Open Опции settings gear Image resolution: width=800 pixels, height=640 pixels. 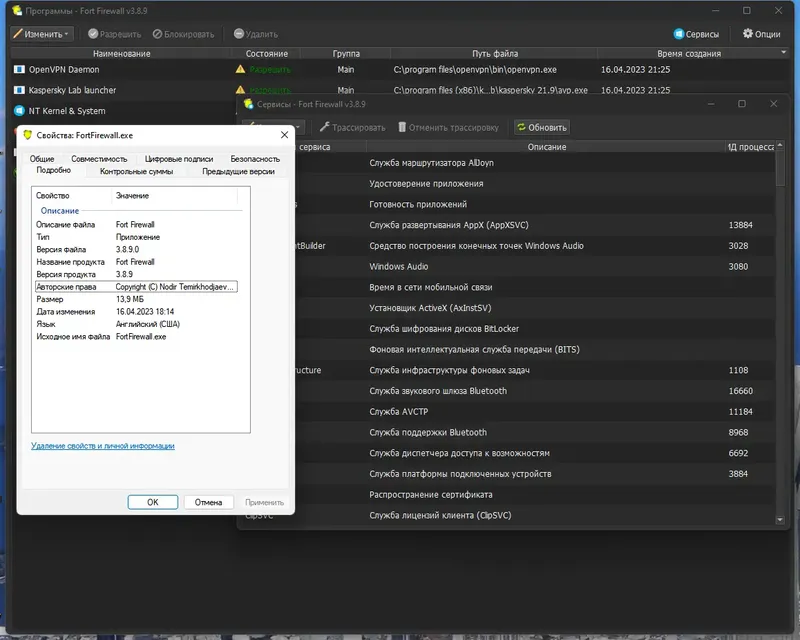point(762,34)
